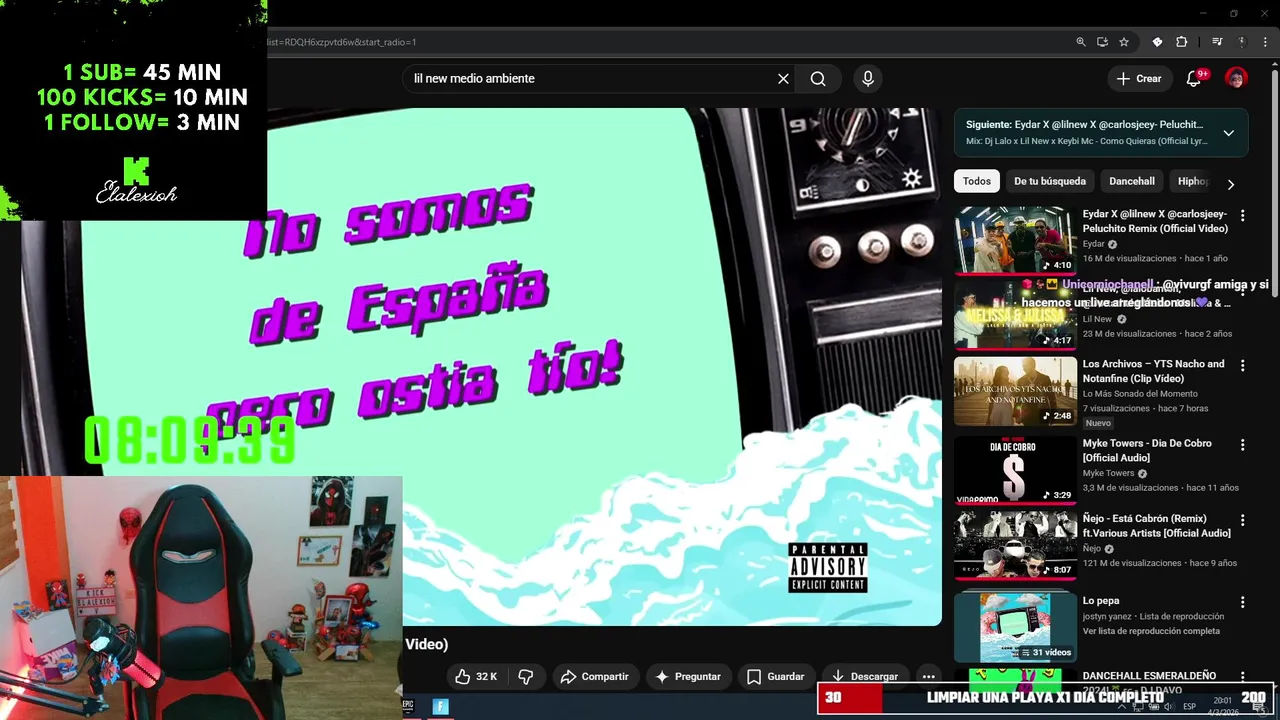The height and width of the screenshot is (720, 1280).
Task: Click the Ñejo channel name
Action: tap(1092, 548)
